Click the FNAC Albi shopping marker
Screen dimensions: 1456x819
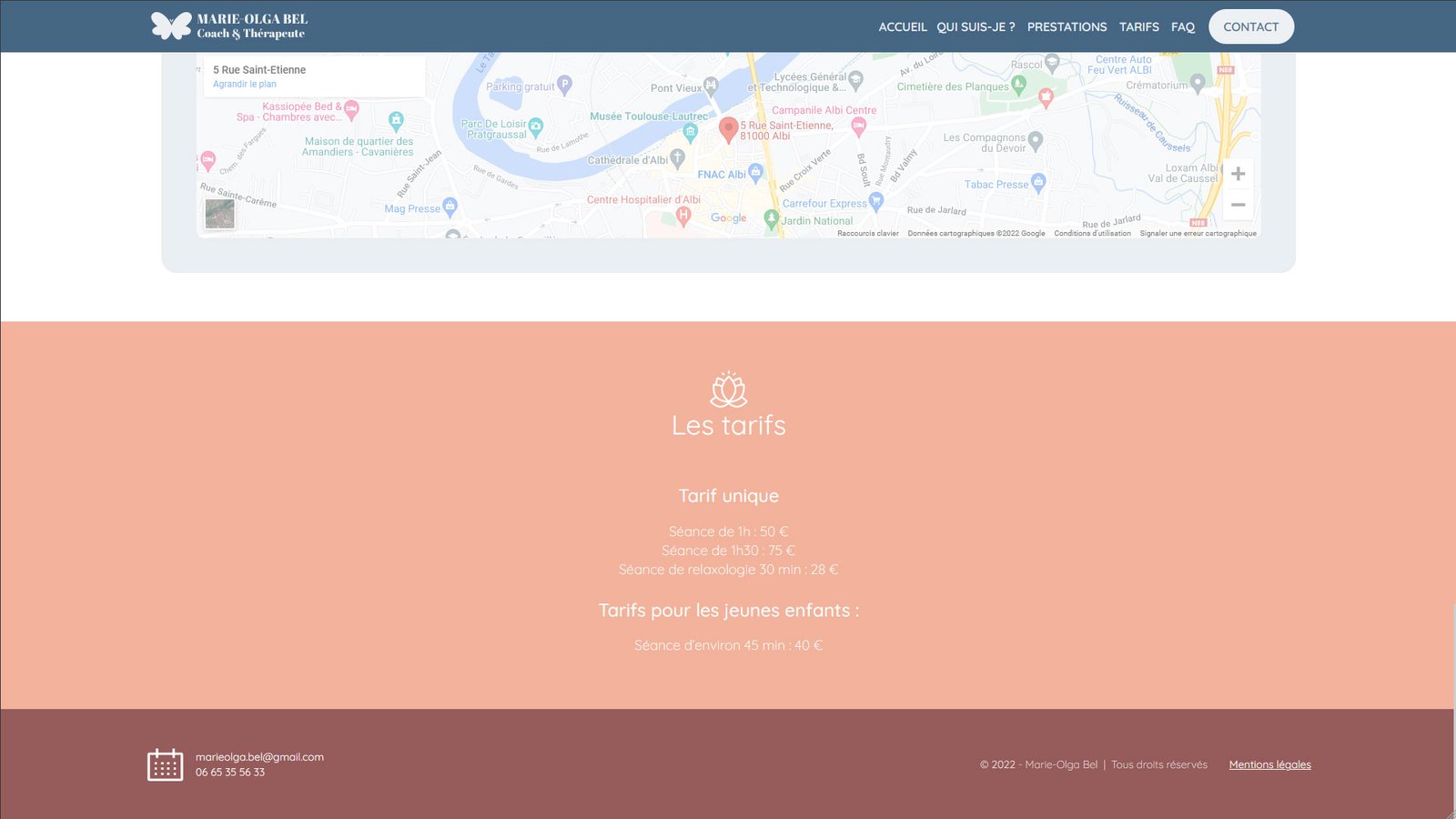click(x=755, y=172)
